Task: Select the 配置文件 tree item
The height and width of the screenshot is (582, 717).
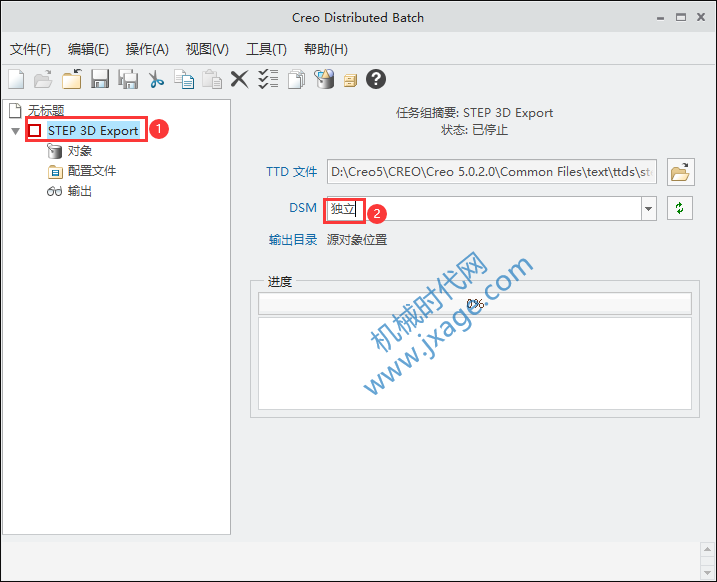Action: point(92,171)
